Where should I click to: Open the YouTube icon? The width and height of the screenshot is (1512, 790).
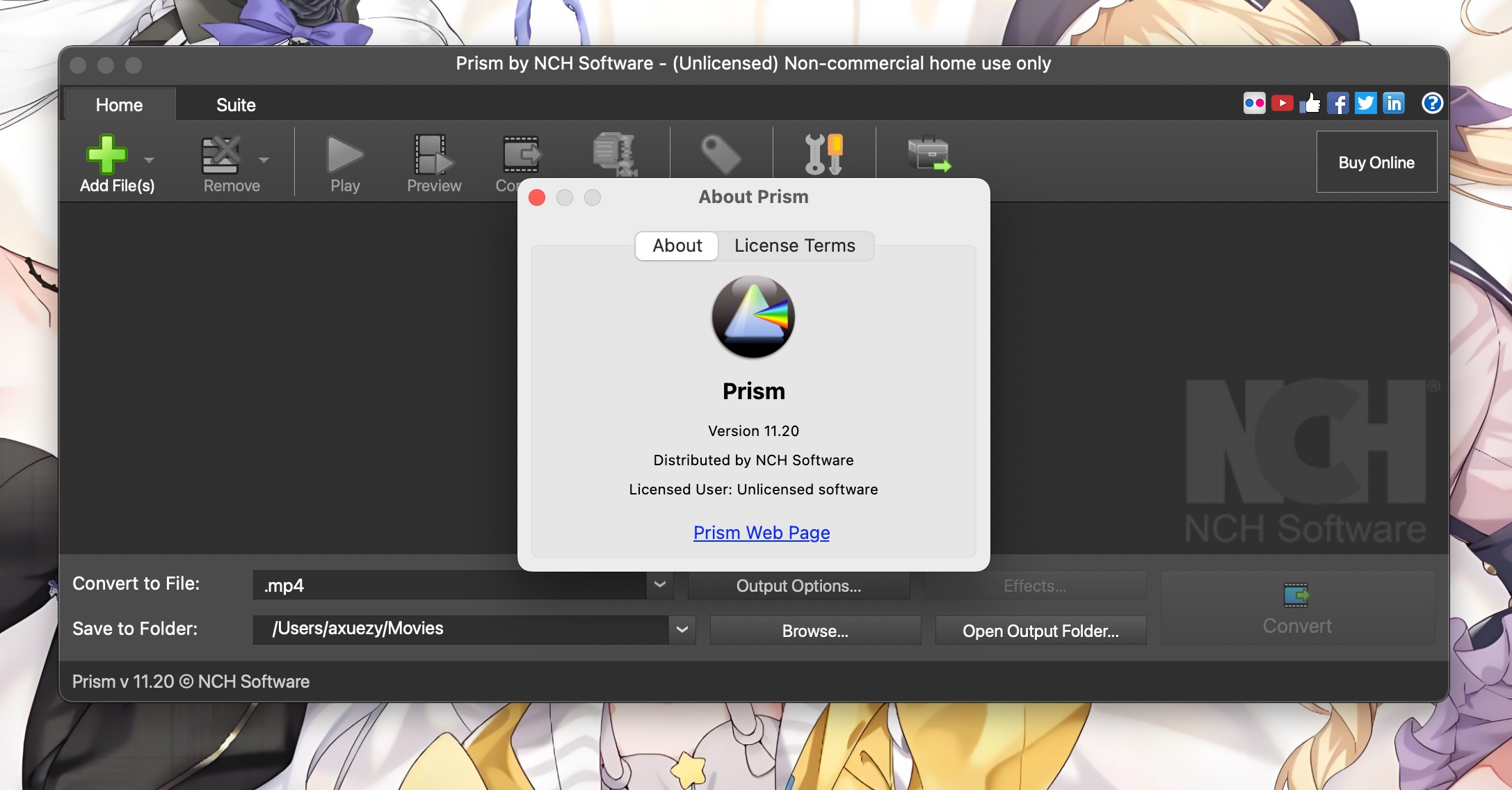(x=1282, y=104)
